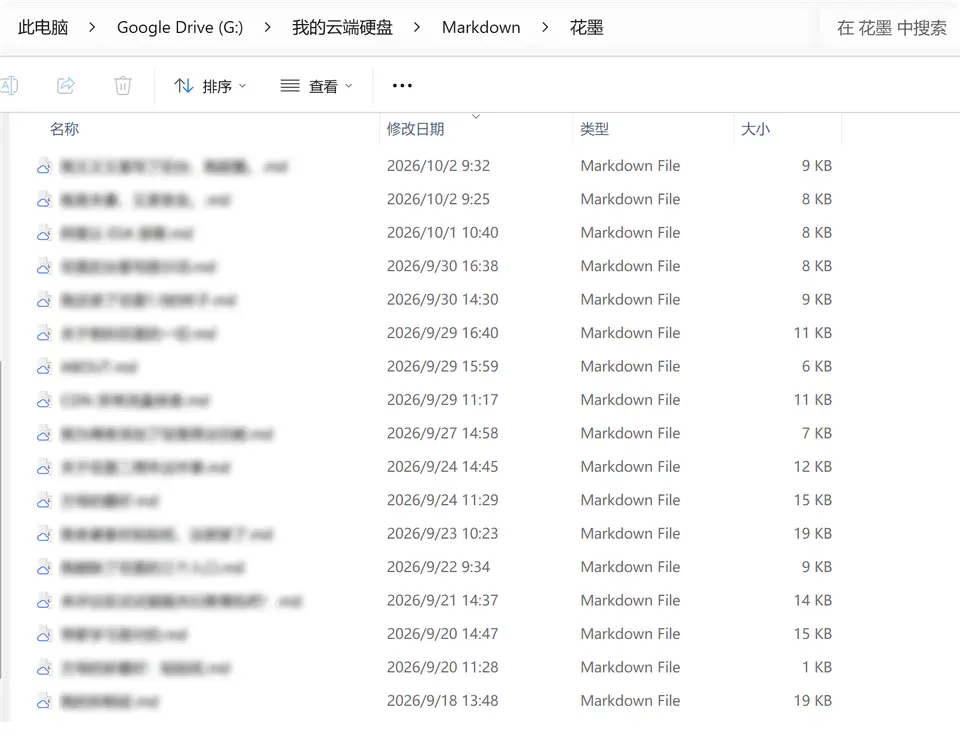This screenshot has width=960, height=743.
Task: Click Markdown File type of 2026/9/24 11:29 row
Action: [x=630, y=500]
